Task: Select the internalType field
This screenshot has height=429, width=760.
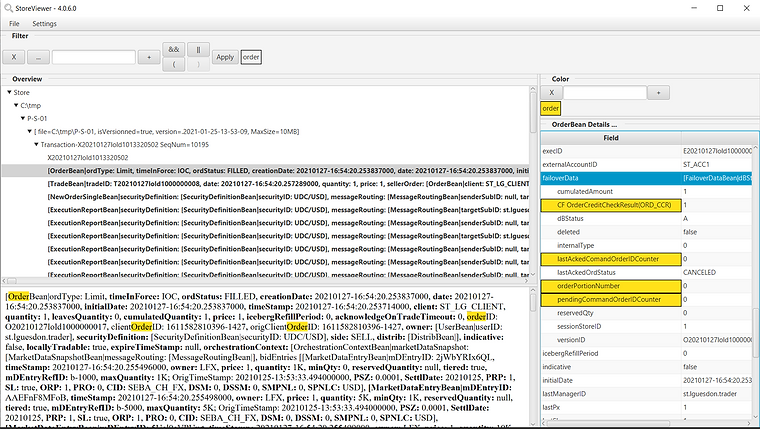Action: pyautogui.click(x=611, y=245)
